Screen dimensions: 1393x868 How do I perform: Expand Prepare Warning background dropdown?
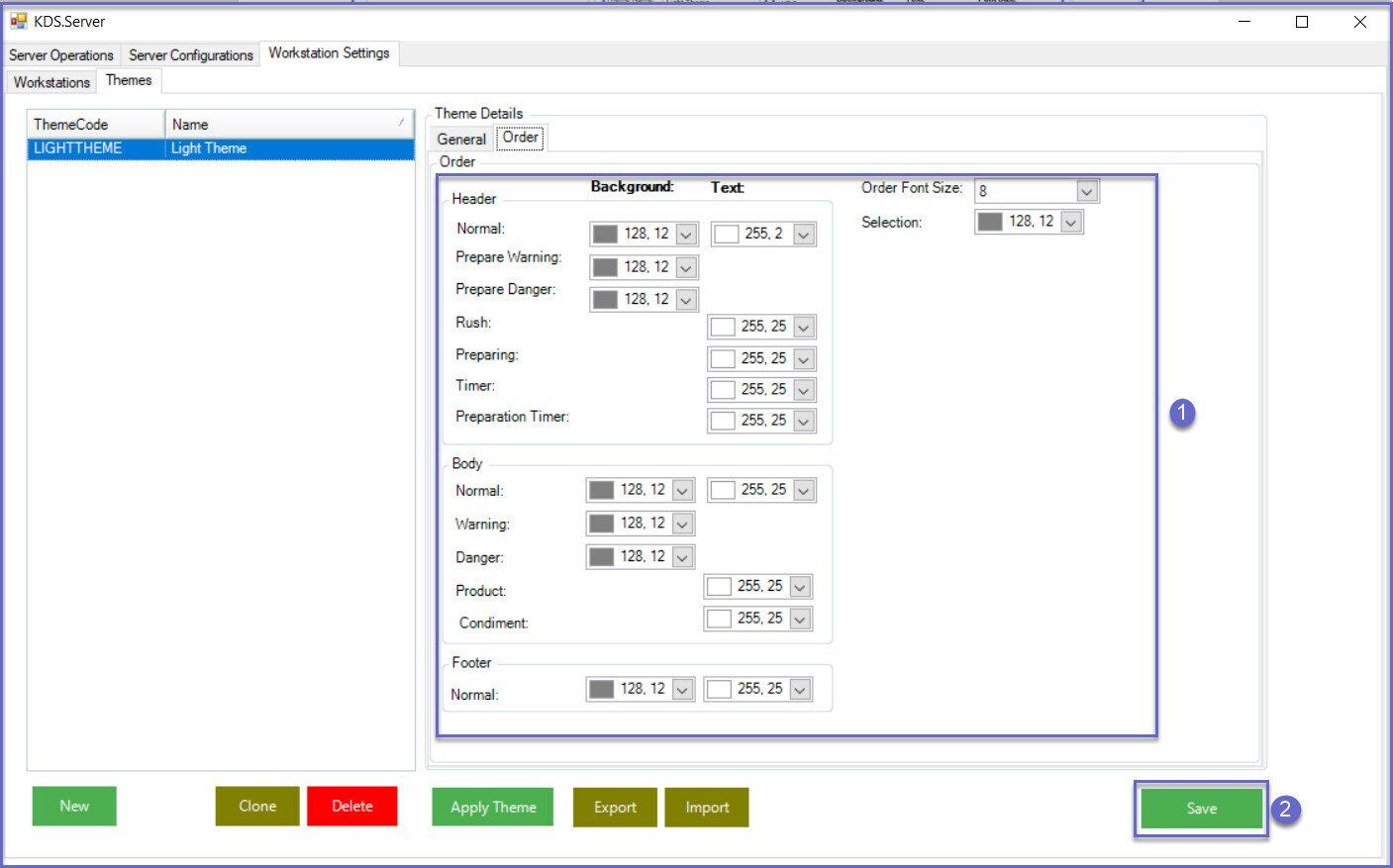tap(686, 268)
